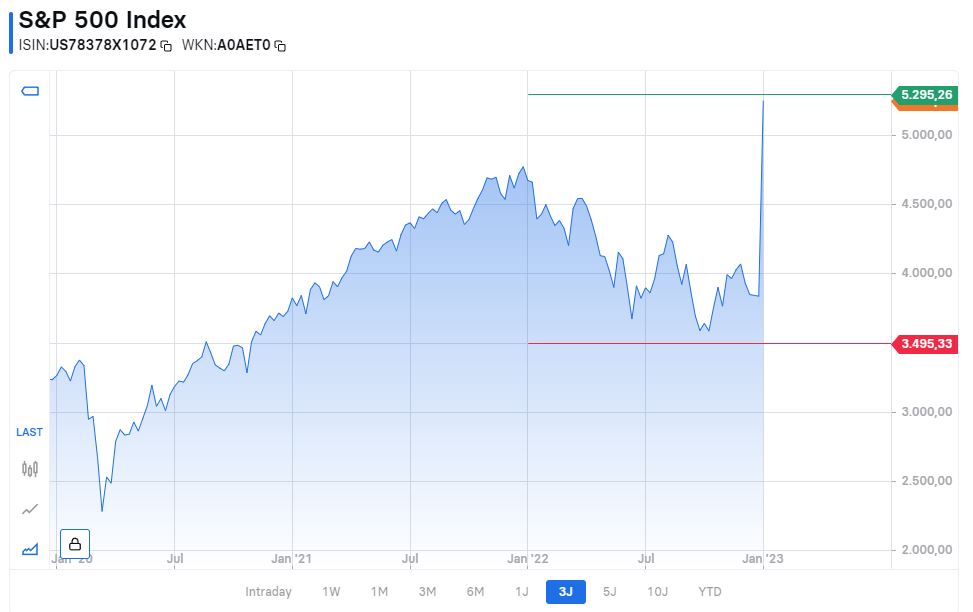Expand the 5J range view
Screen dimensions: 973x612
pyautogui.click(x=608, y=591)
